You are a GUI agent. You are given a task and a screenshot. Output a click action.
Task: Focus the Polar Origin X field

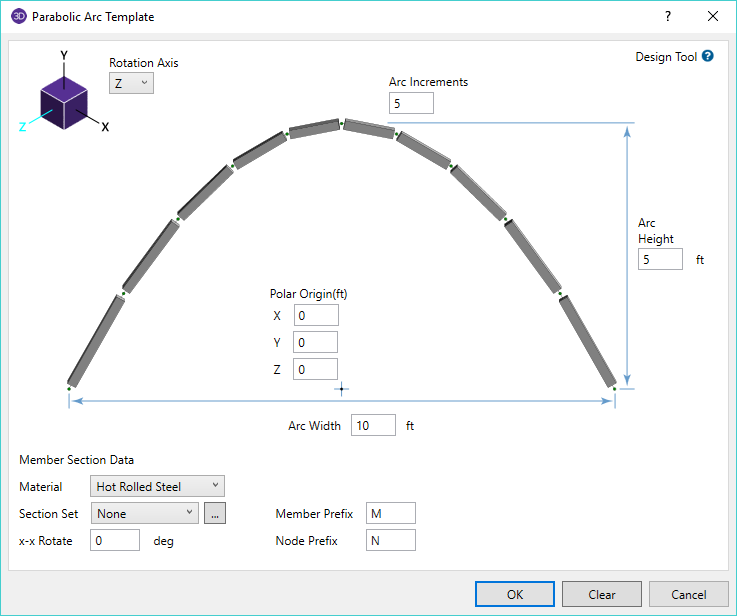(316, 316)
